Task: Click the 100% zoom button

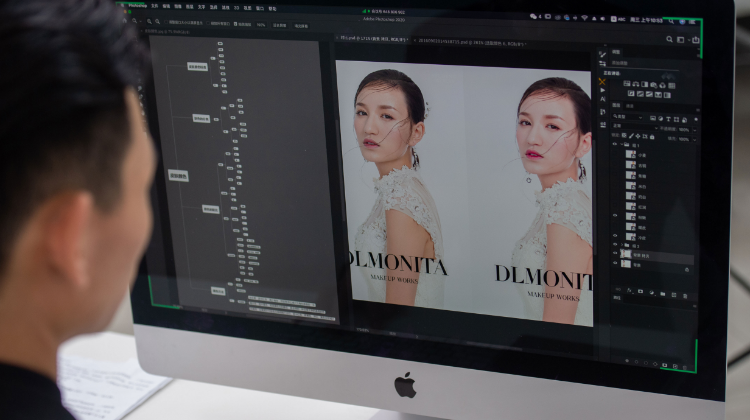Action: pos(261,25)
